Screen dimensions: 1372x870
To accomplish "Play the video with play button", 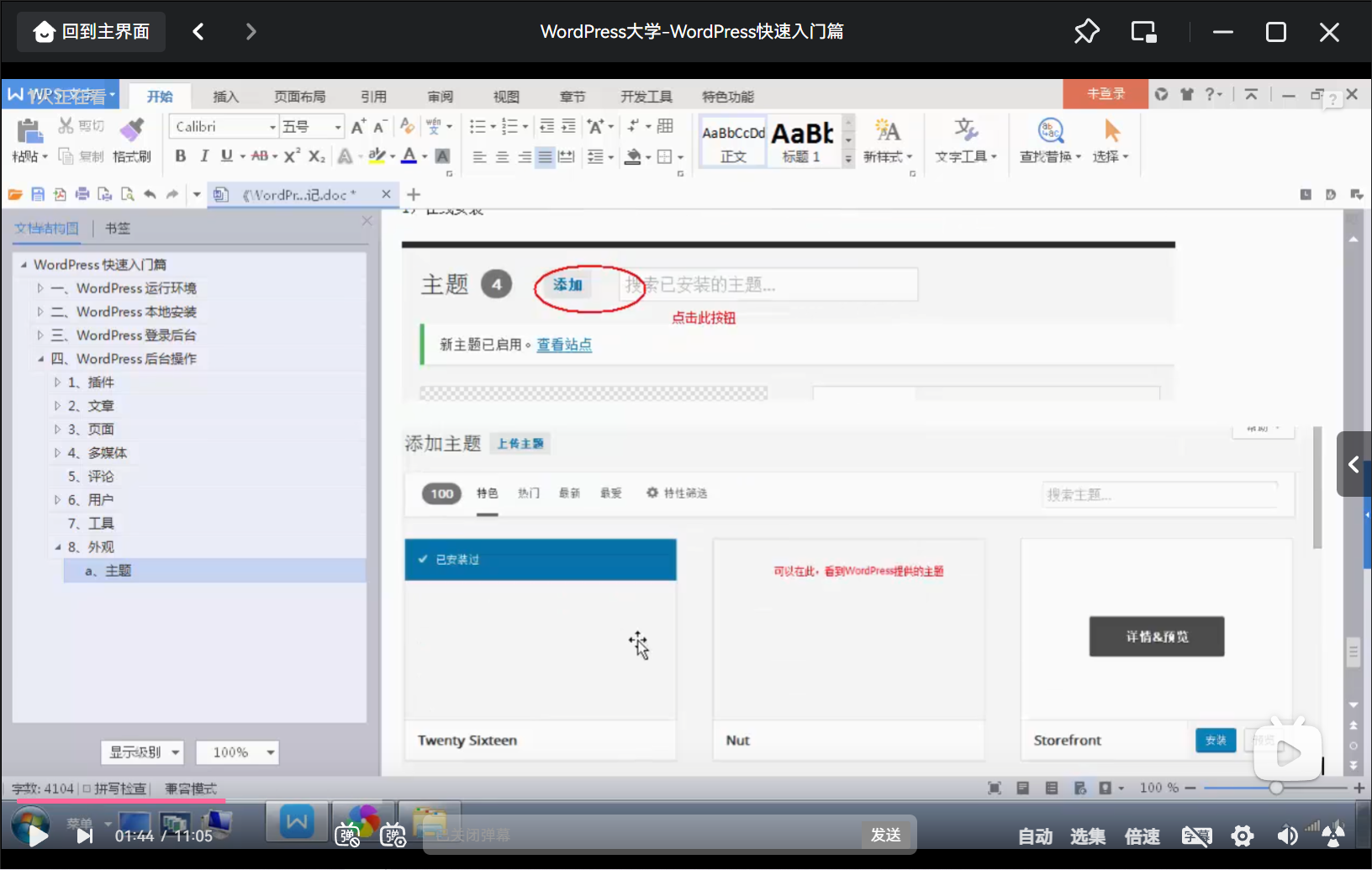I will [x=38, y=836].
